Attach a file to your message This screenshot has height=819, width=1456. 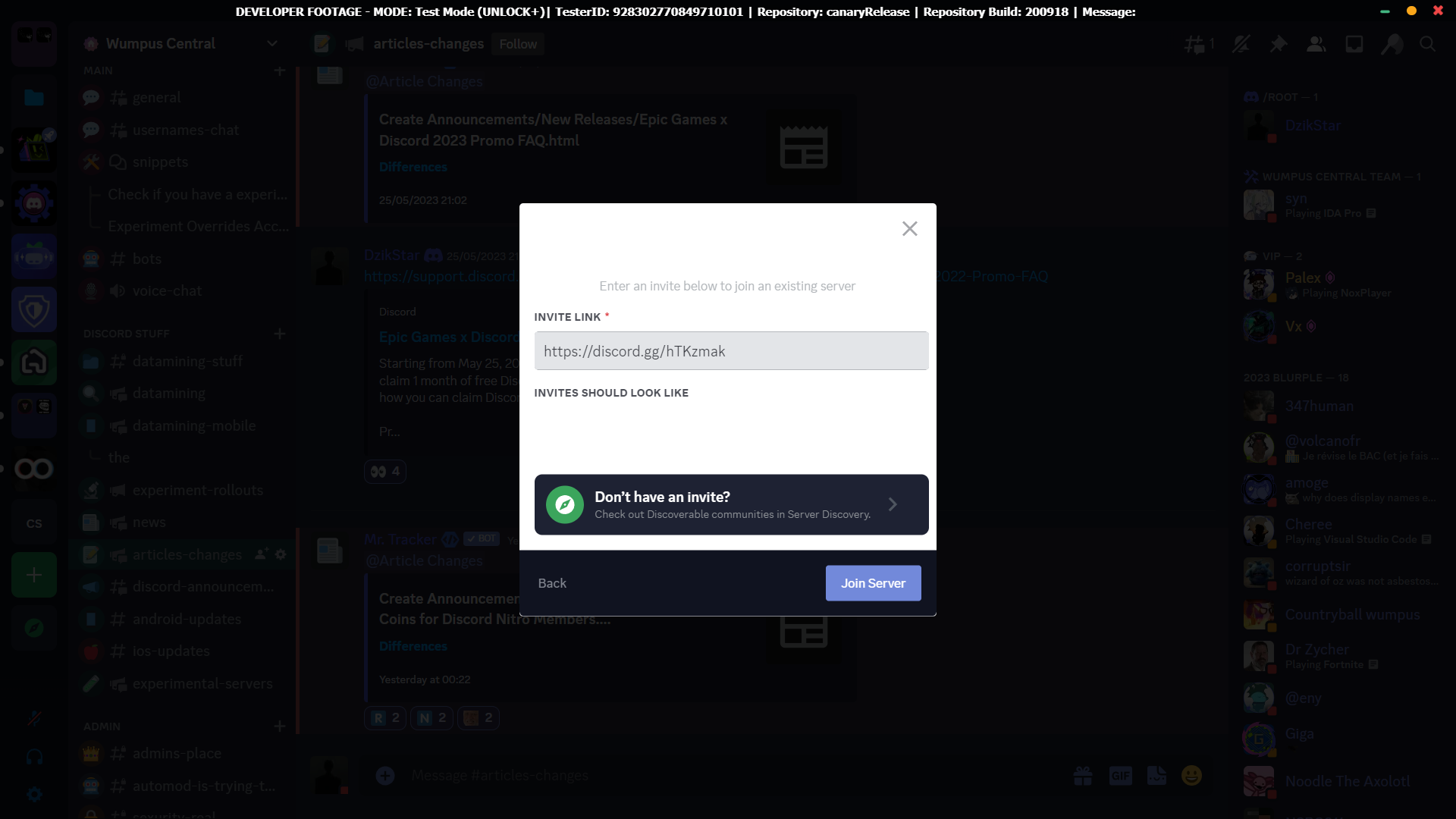386,776
